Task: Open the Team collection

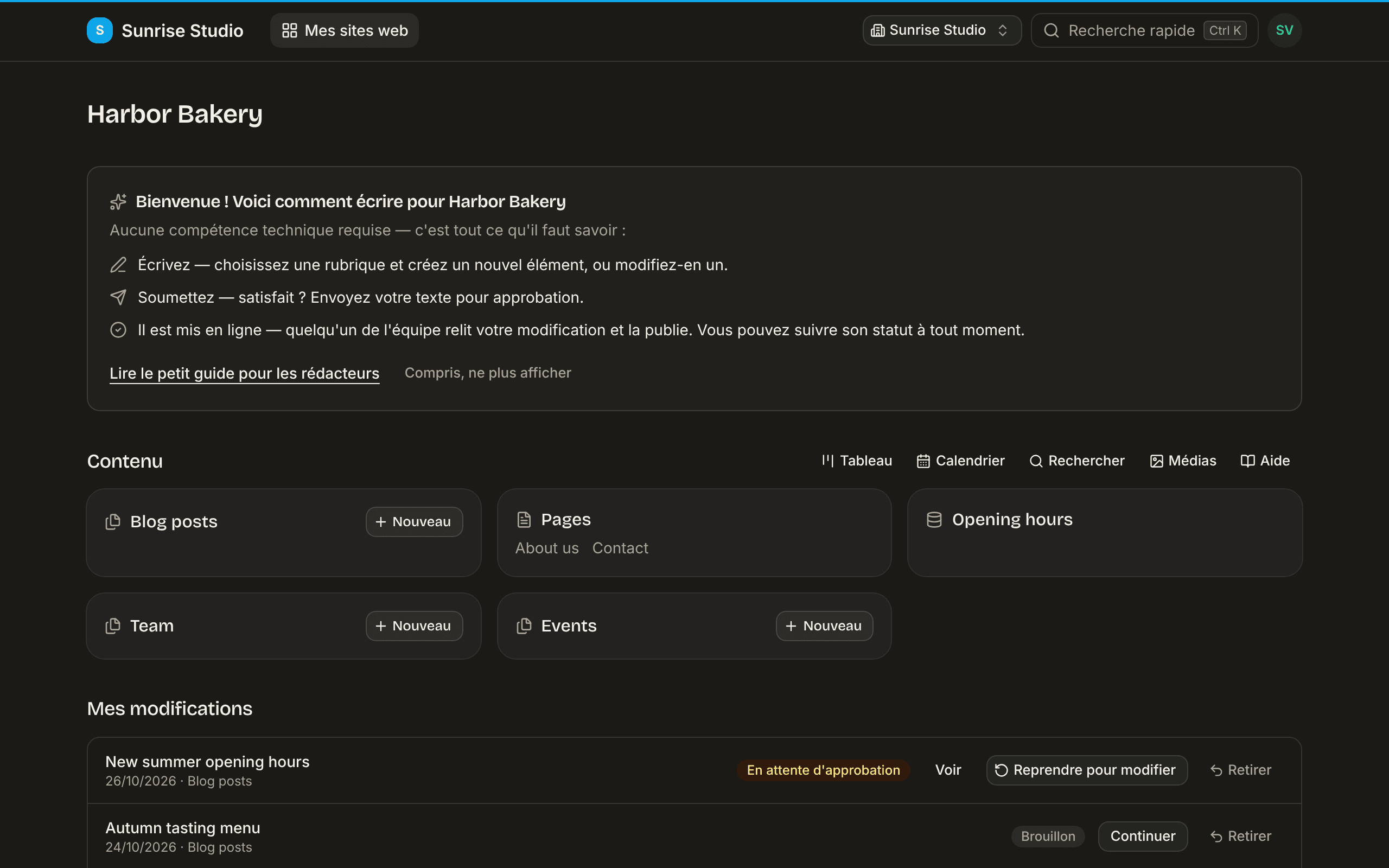Action: point(151,626)
